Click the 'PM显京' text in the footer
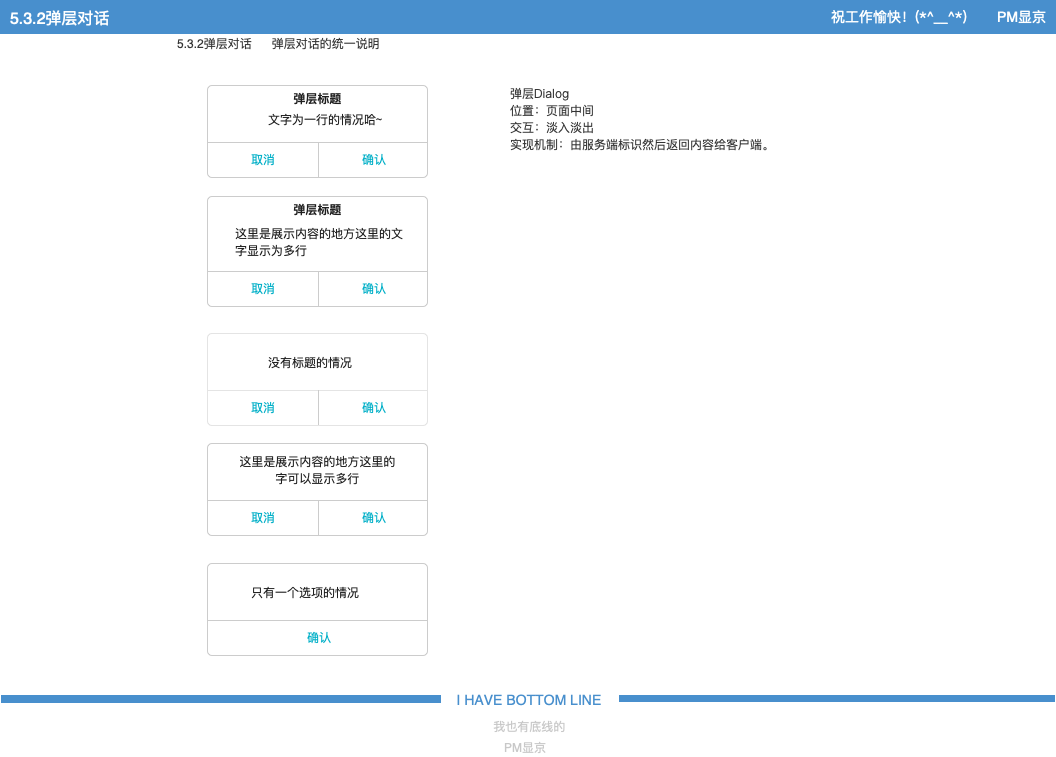The image size is (1056, 757). pos(525,748)
